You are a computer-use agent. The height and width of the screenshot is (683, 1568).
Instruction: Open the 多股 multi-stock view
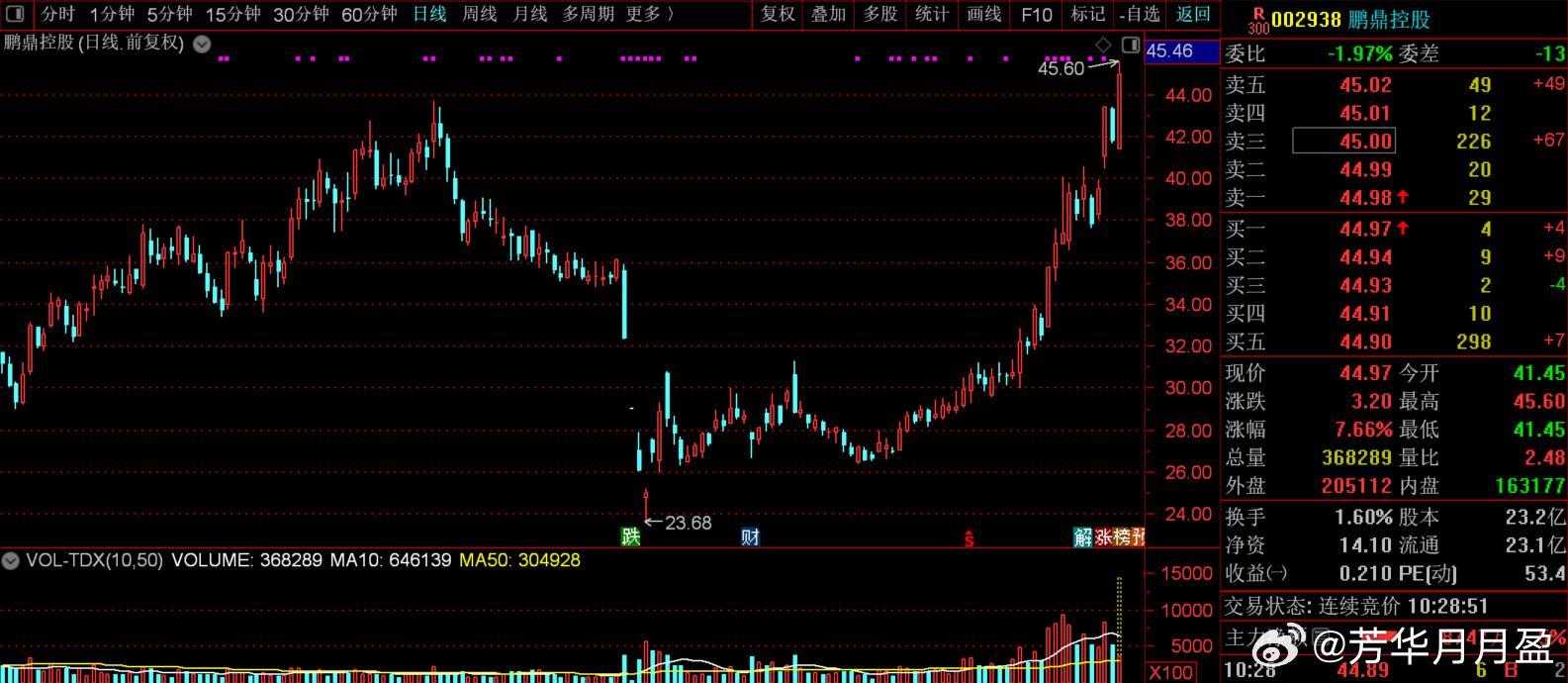[880, 14]
